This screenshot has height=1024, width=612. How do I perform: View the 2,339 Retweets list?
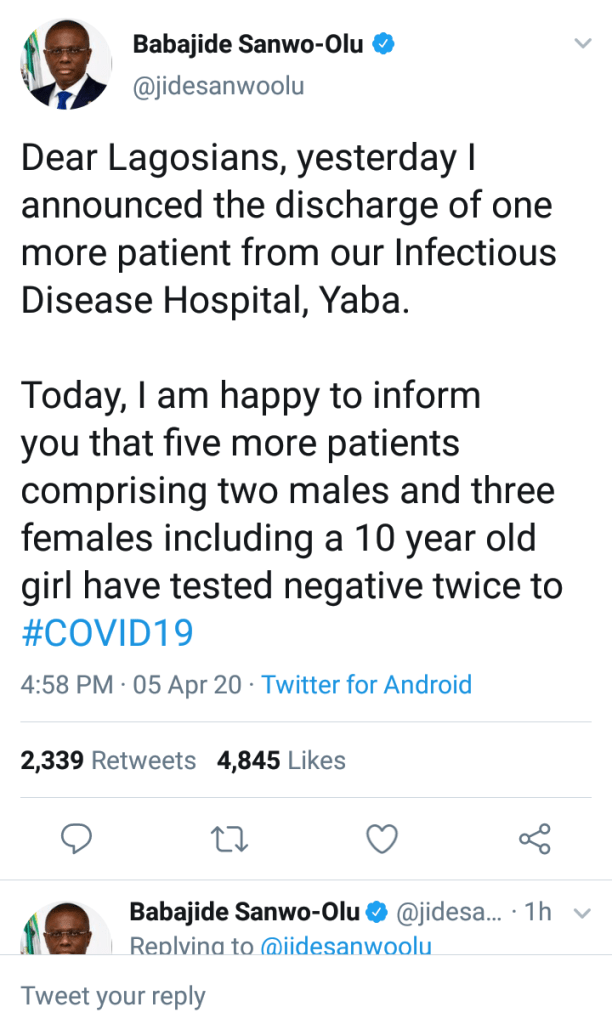pyautogui.click(x=108, y=760)
